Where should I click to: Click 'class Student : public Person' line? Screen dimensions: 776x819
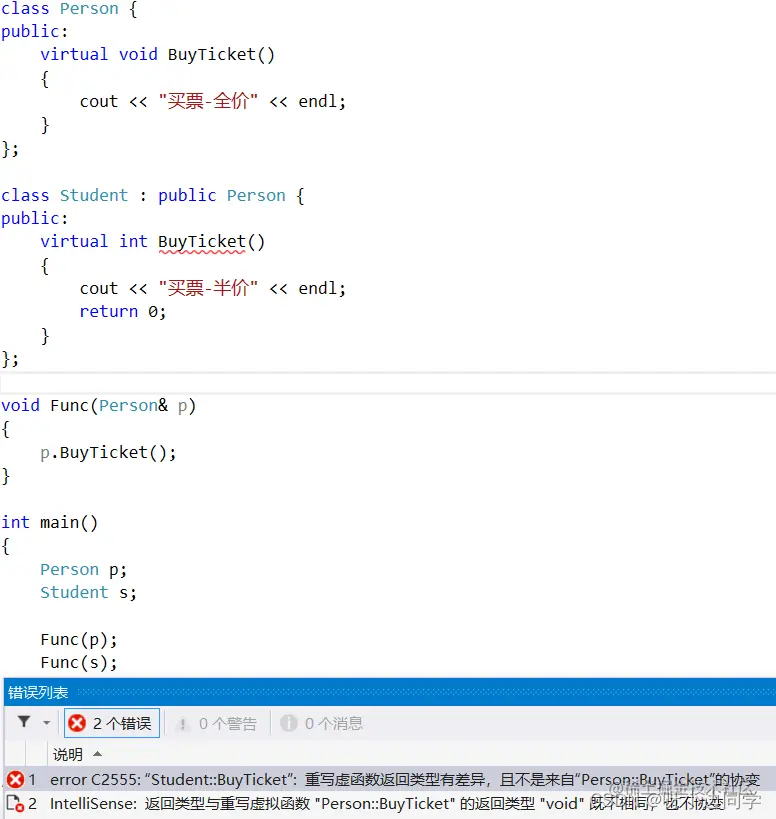[152, 196]
